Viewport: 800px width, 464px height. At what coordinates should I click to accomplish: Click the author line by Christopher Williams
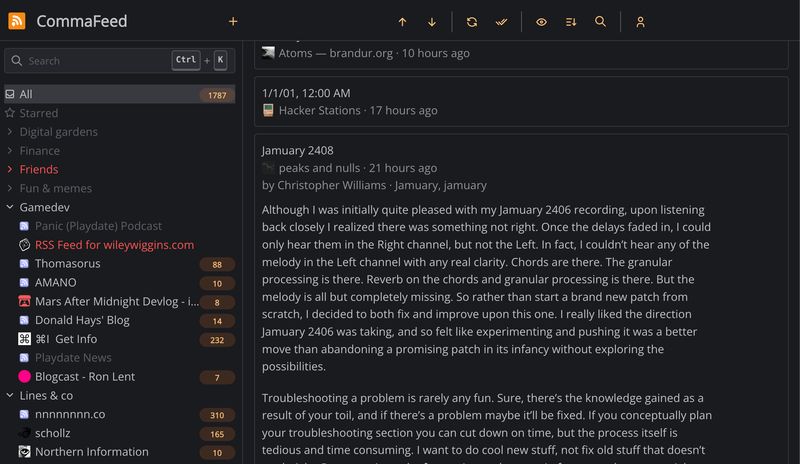click(324, 185)
